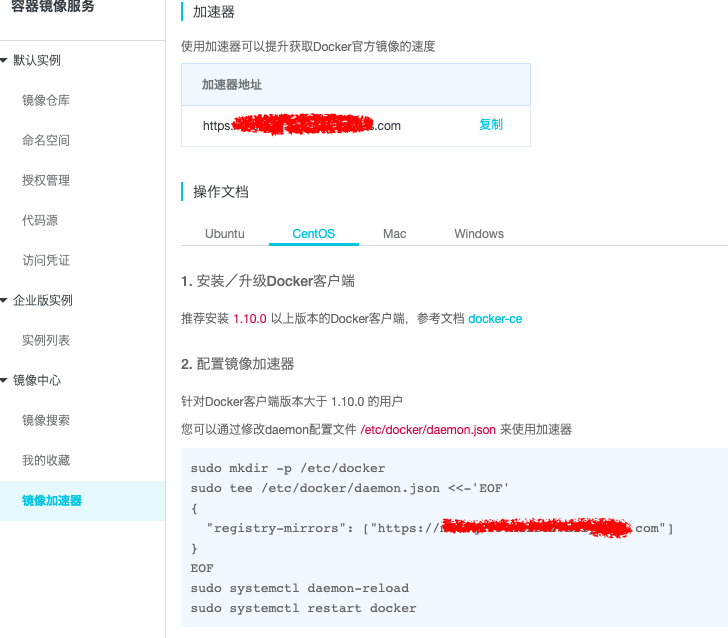Go to 镜像搜索 in the sidebar
The height and width of the screenshot is (638, 728).
click(46, 420)
